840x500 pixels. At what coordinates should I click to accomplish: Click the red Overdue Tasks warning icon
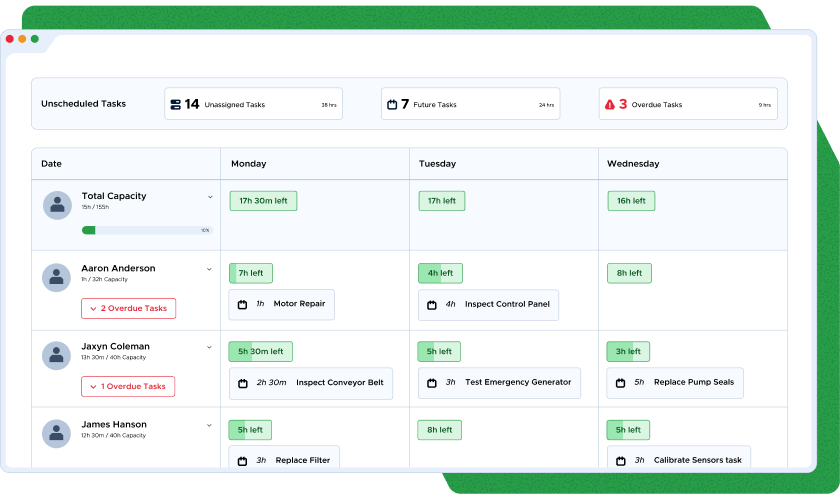pyautogui.click(x=608, y=104)
